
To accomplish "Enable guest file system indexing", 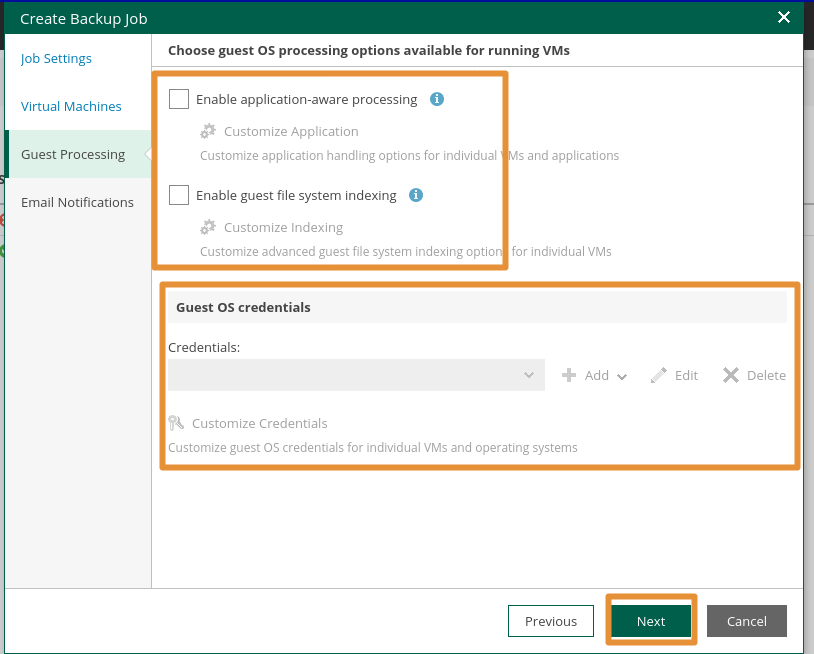I will [179, 195].
